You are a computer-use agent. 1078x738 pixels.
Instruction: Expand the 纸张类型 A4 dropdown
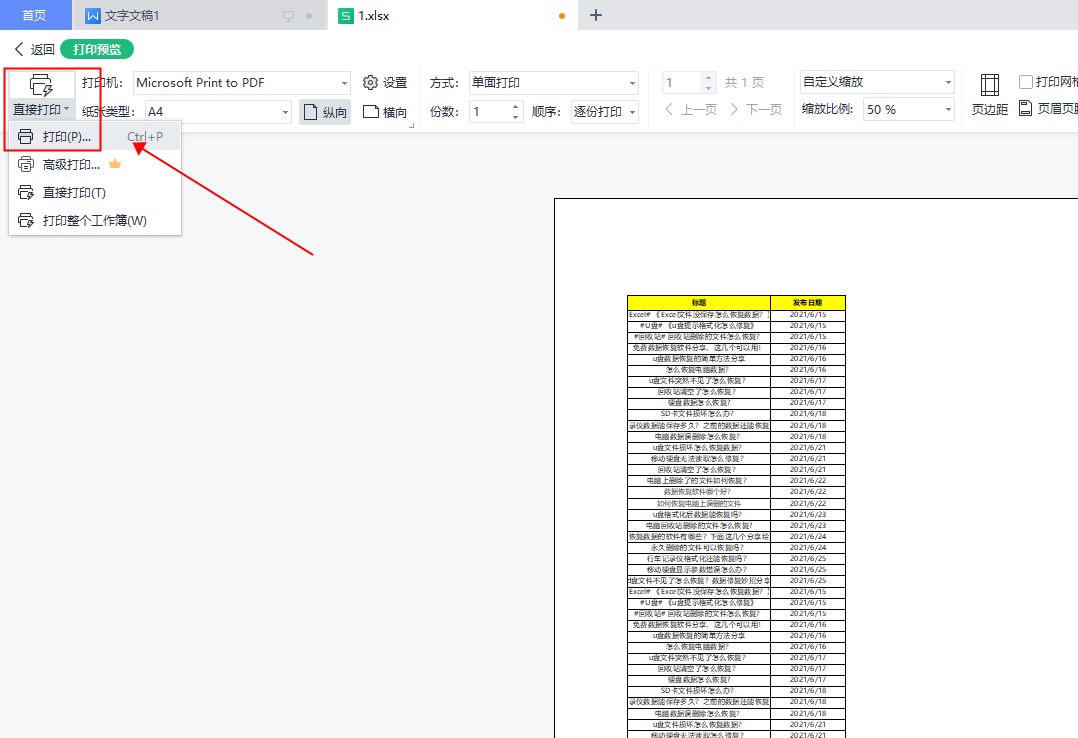[285, 112]
